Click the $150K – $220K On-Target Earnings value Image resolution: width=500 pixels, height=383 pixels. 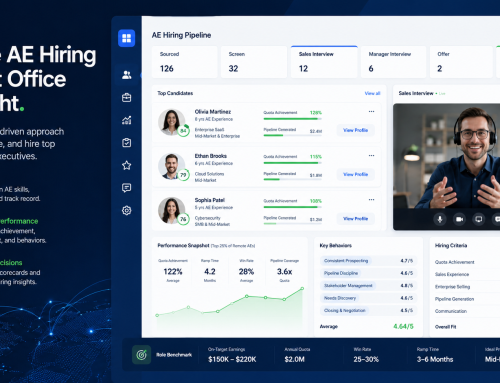point(232,359)
